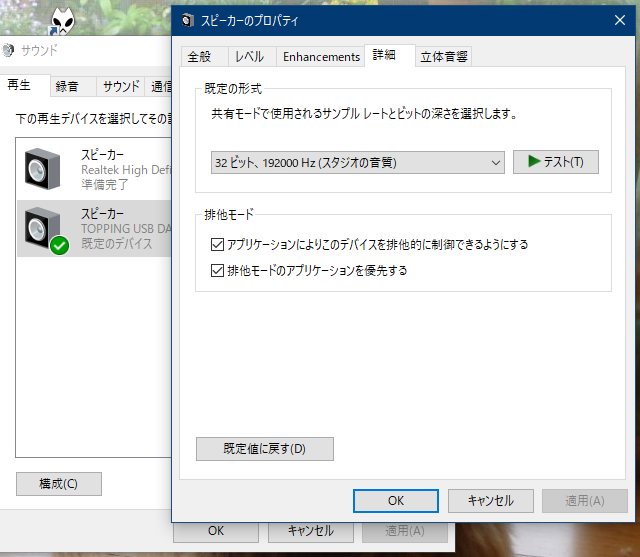640x557 pixels.
Task: Click OK in Speaker Properties dialog
Action: [x=397, y=500]
